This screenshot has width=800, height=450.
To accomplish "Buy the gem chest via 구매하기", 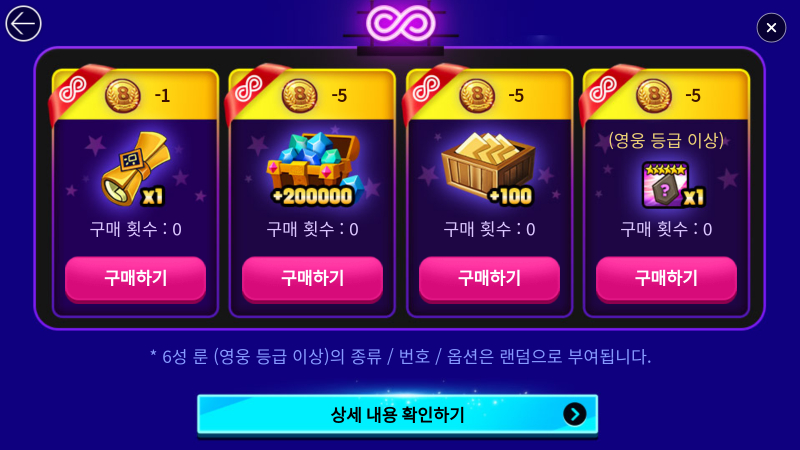I will [x=312, y=279].
